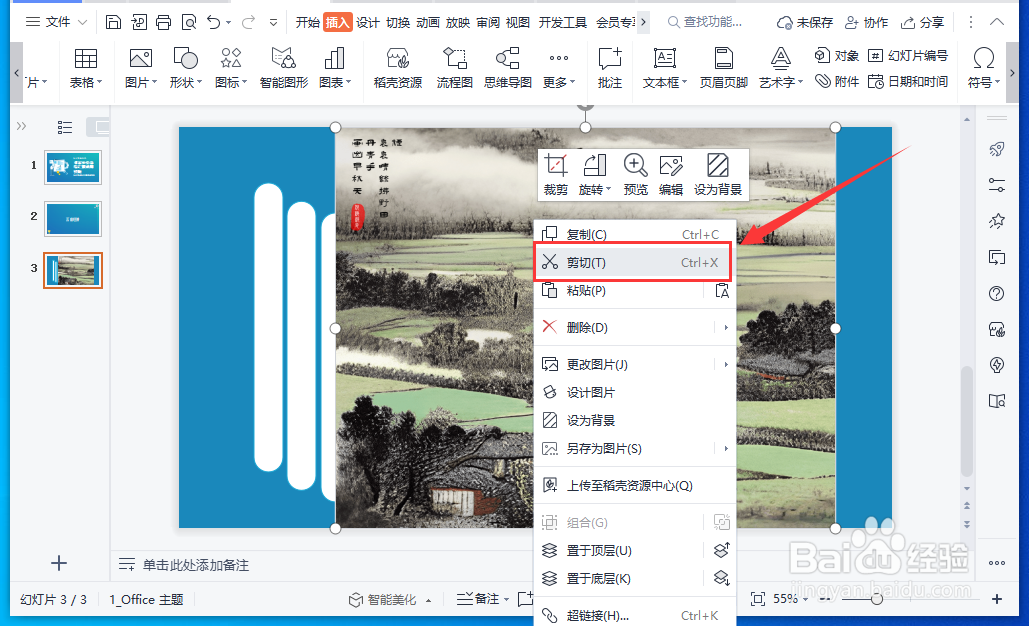The width and height of the screenshot is (1029, 626).
Task: Open the help icon in right sidebar
Action: [x=996, y=293]
